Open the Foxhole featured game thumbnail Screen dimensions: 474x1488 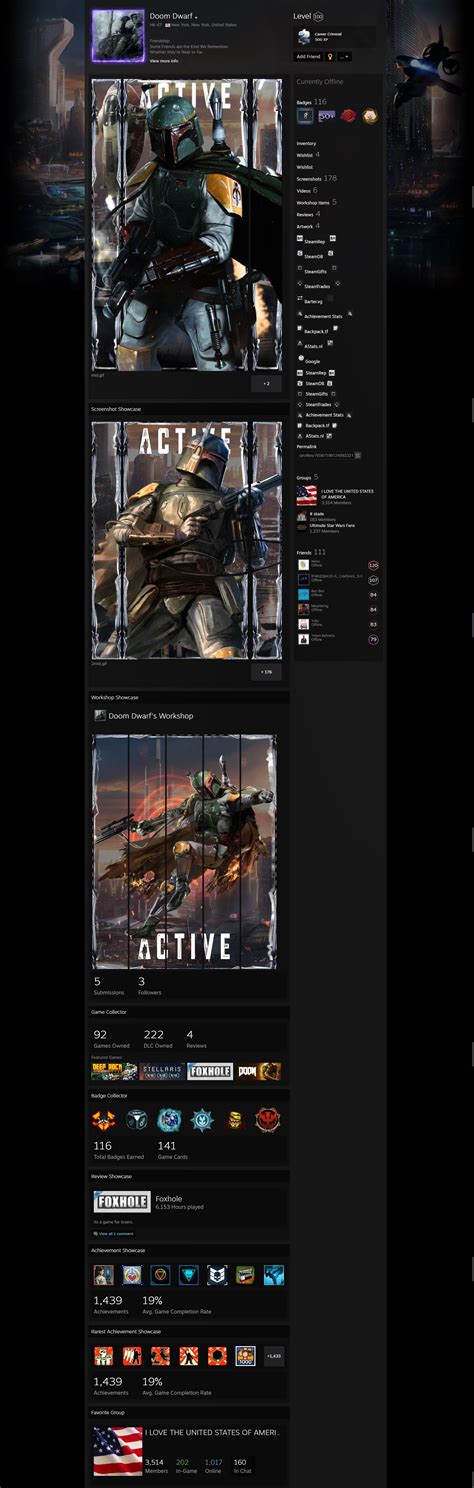210,1071
